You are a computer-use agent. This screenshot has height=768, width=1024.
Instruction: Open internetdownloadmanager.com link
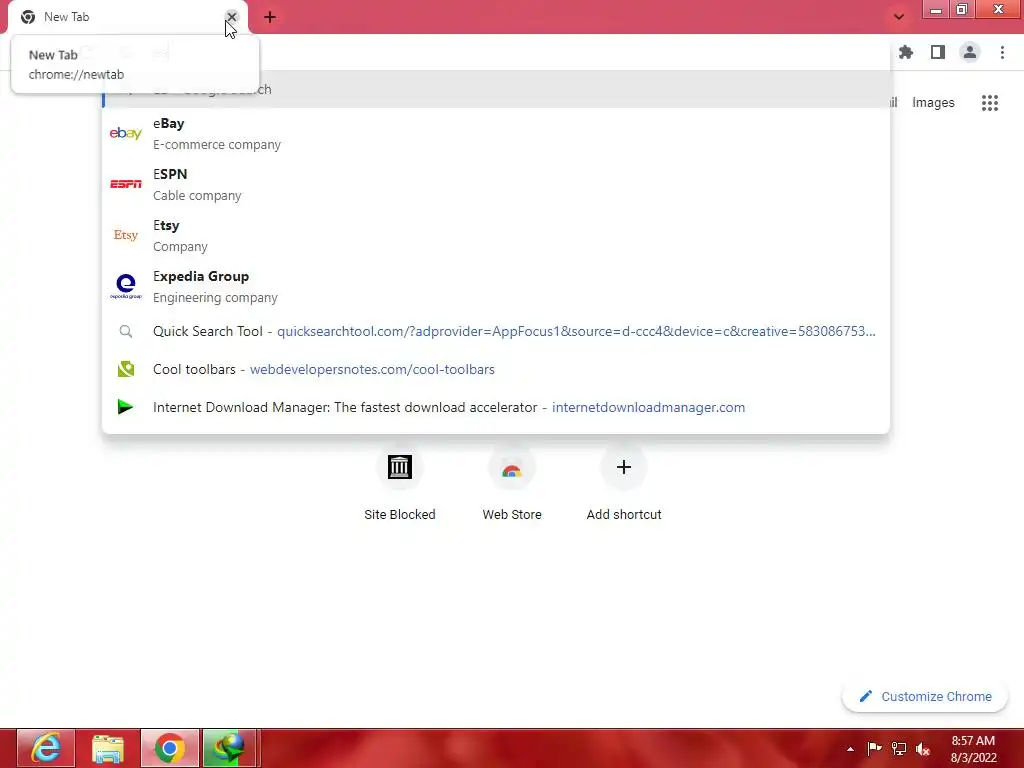coord(648,407)
